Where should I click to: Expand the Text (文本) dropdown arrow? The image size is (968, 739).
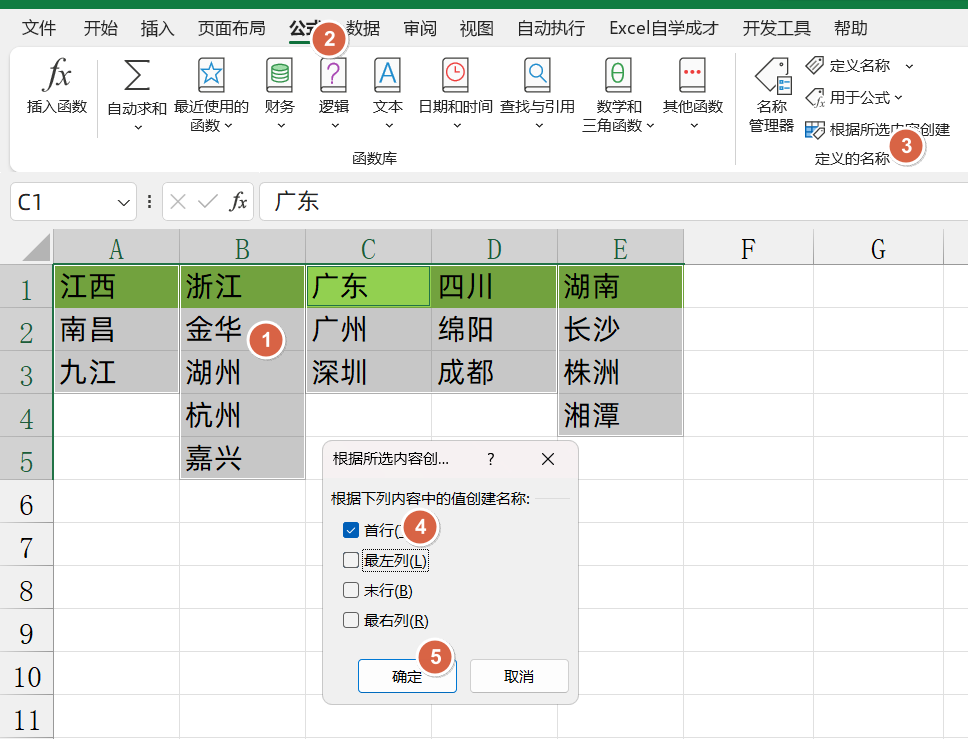coord(389,126)
